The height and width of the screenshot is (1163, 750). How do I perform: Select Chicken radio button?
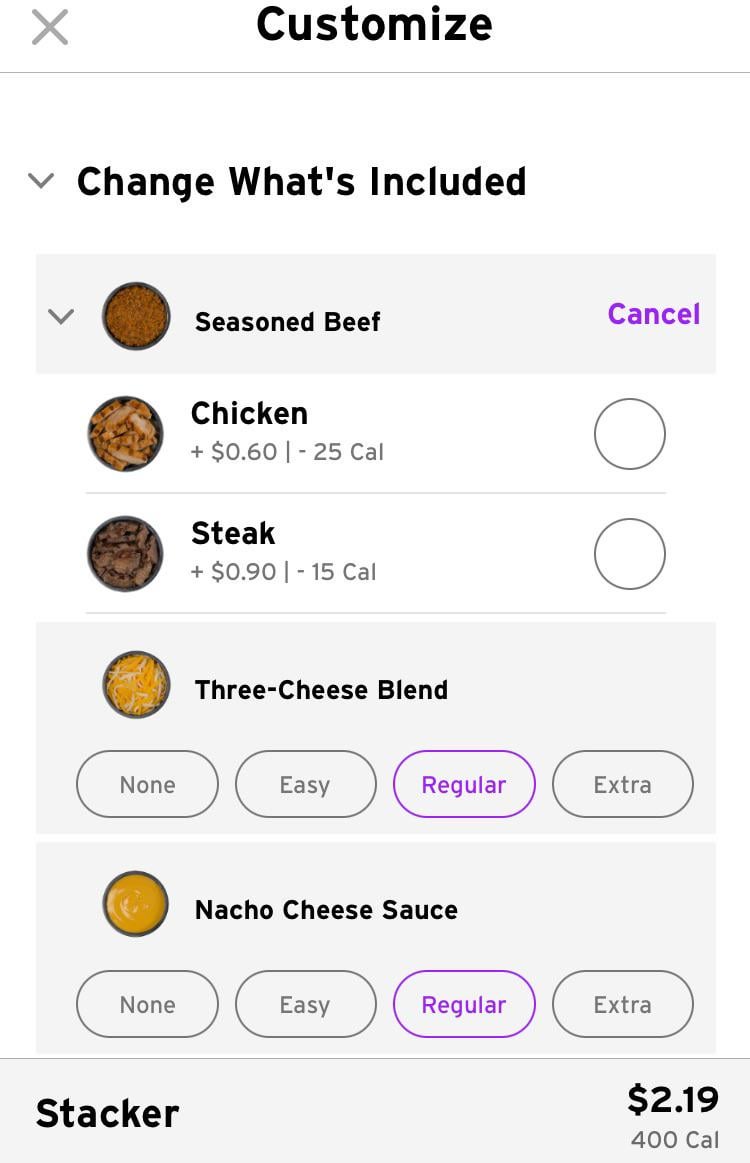[630, 434]
